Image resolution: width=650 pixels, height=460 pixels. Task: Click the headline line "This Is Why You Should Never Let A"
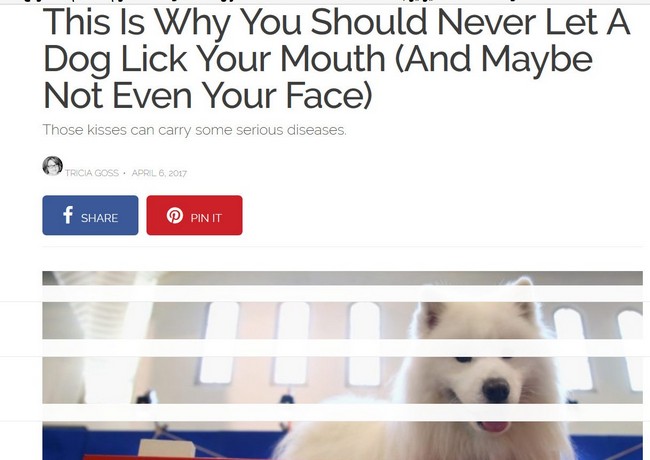click(x=336, y=22)
